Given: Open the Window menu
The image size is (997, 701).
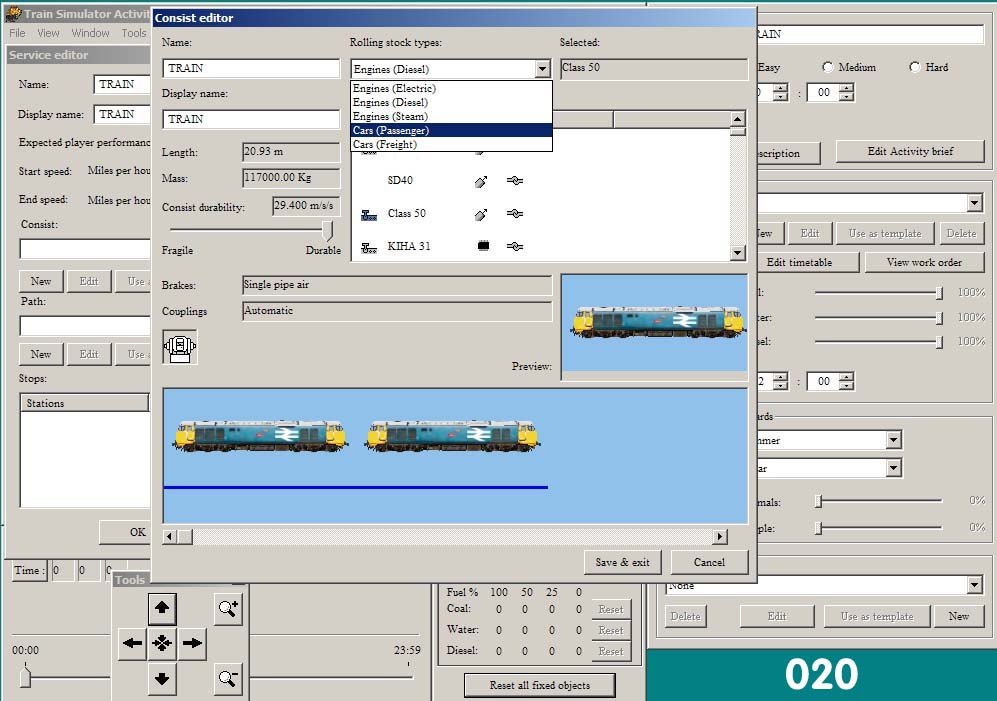Looking at the screenshot, I should pyautogui.click(x=90, y=33).
